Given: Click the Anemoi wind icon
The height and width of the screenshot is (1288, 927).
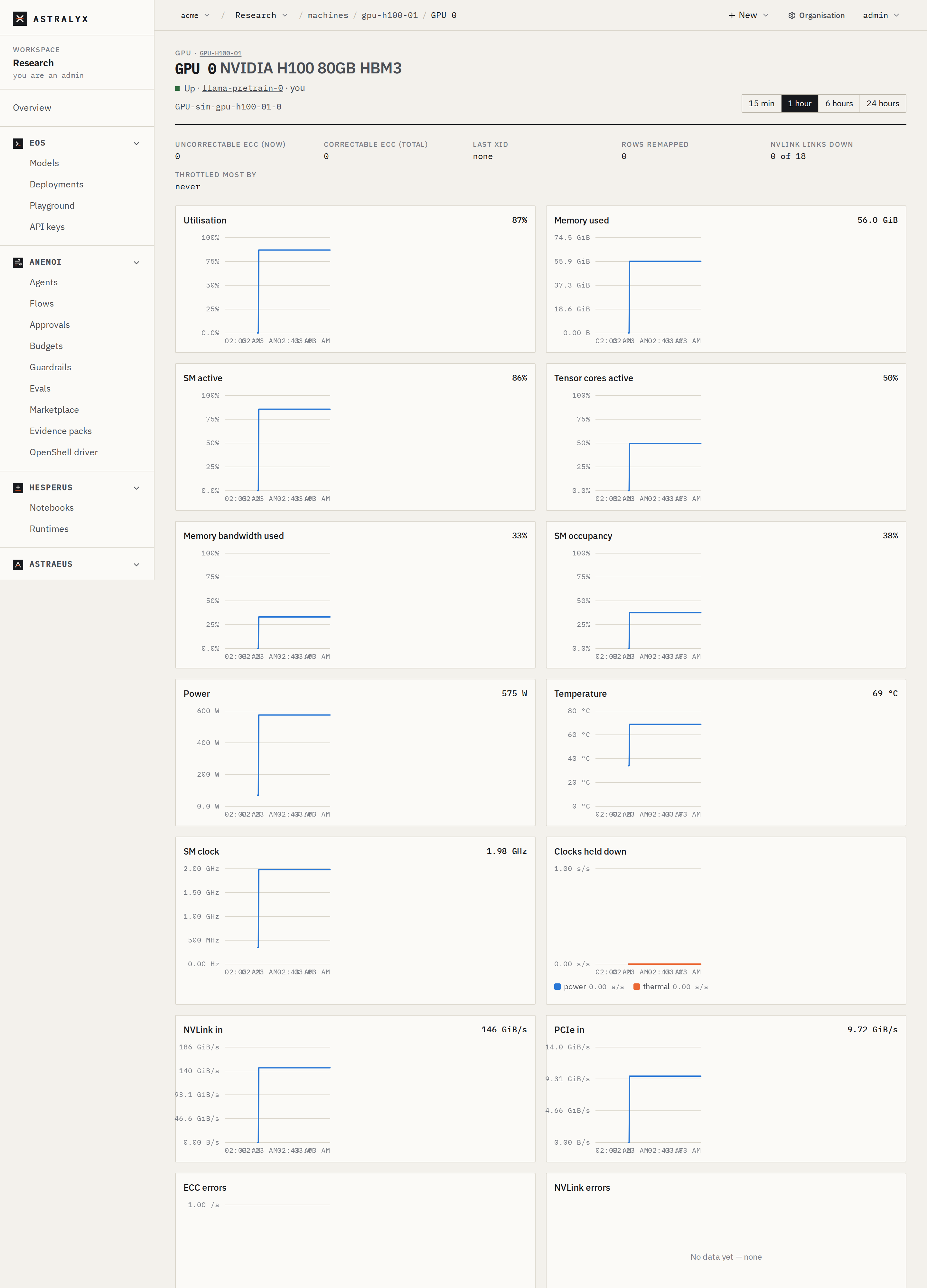Looking at the screenshot, I should pos(18,262).
